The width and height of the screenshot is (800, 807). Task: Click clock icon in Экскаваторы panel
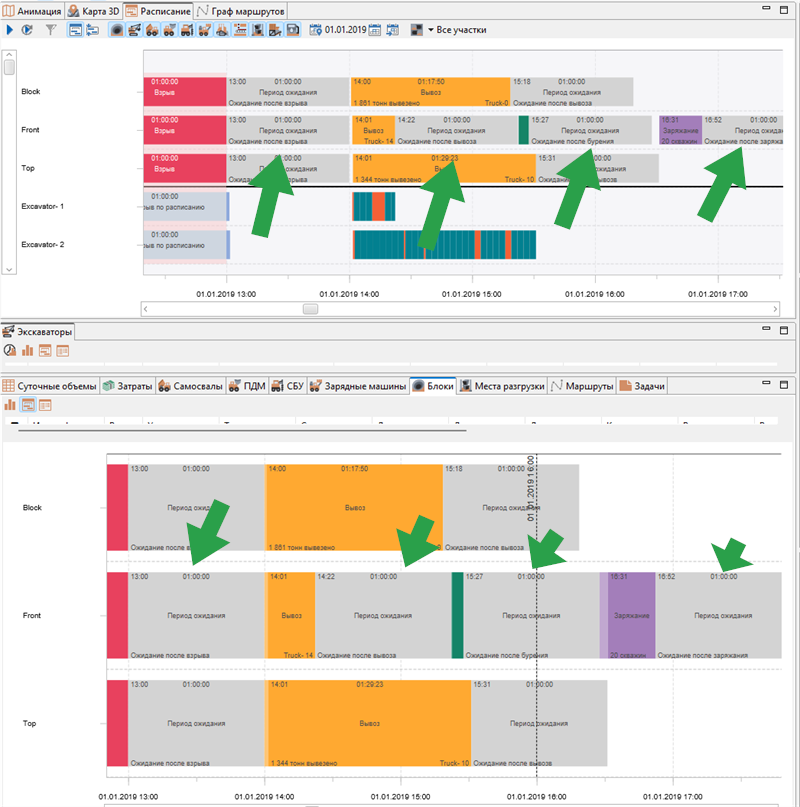pos(10,350)
